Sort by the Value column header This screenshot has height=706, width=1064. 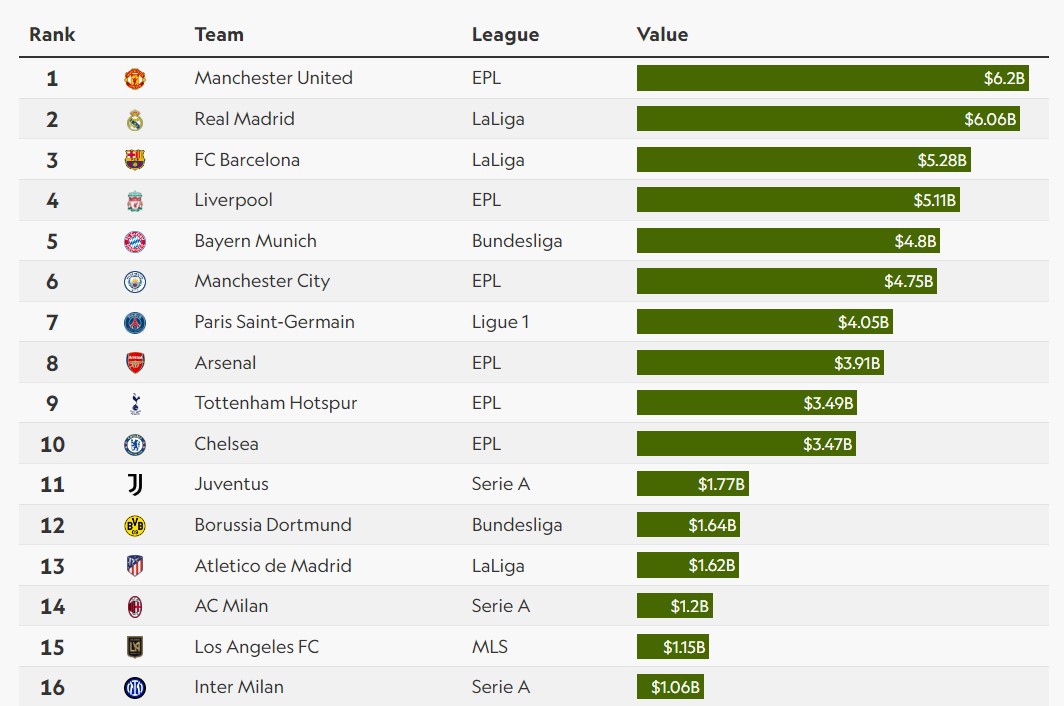click(662, 35)
